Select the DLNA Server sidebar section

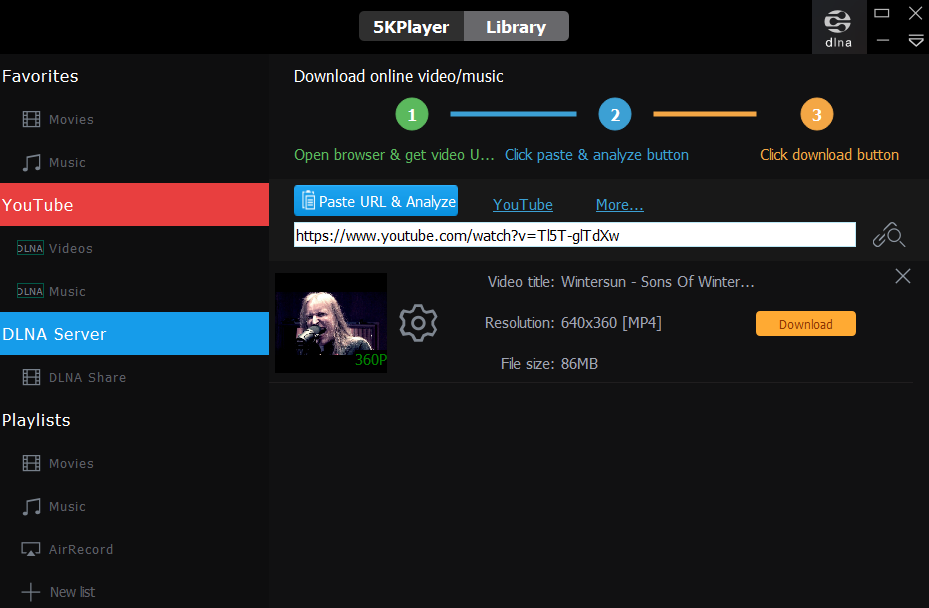point(134,334)
